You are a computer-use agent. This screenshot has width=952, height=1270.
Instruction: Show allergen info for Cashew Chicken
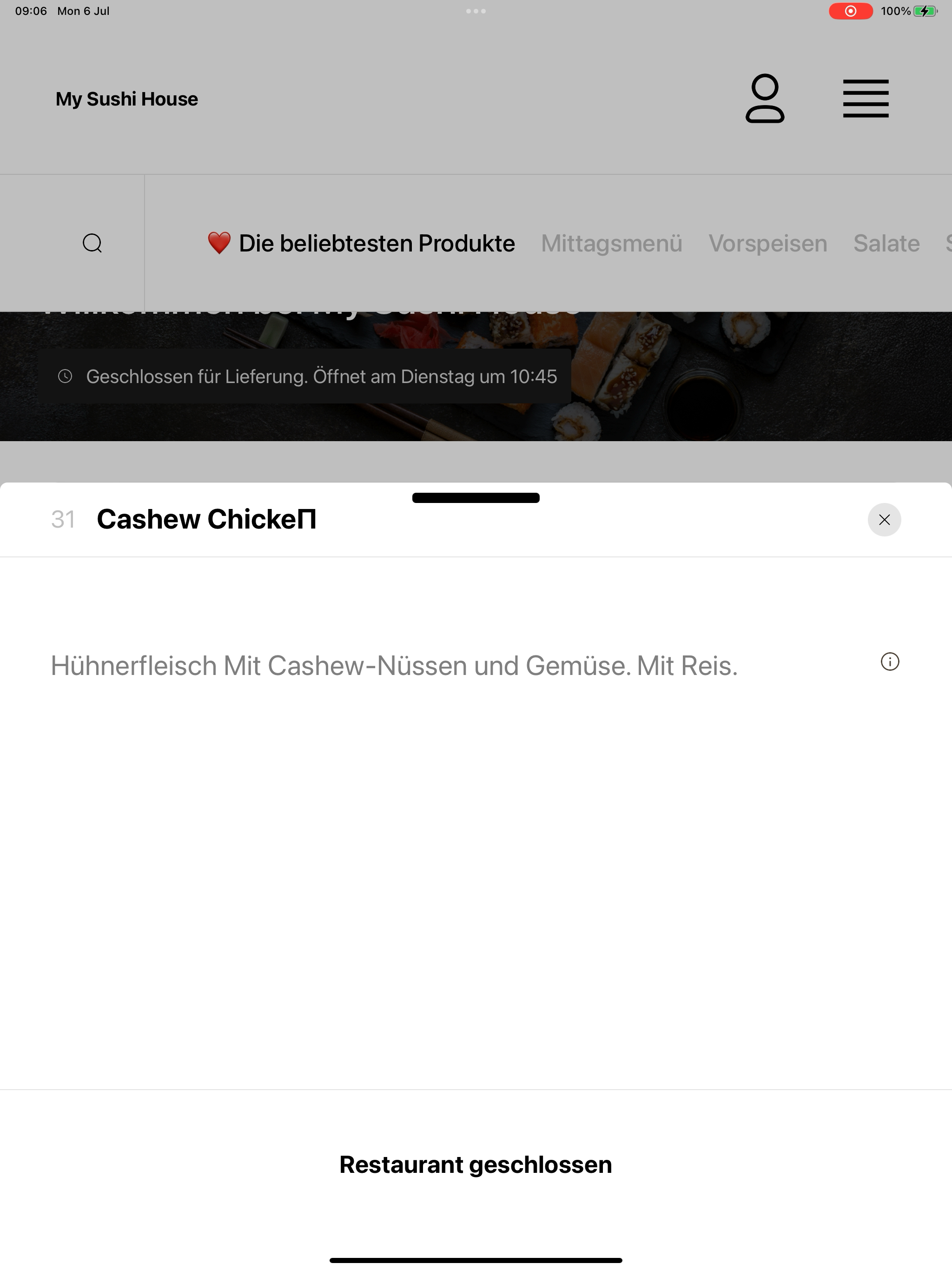(889, 662)
